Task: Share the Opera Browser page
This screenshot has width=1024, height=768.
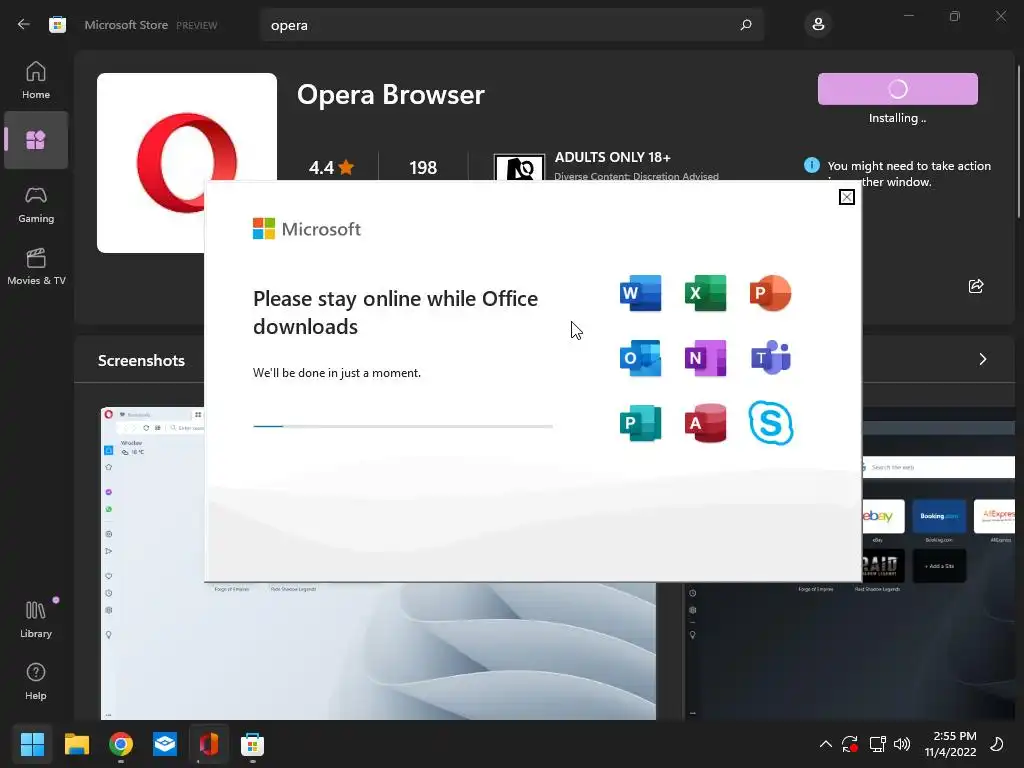Action: (x=976, y=286)
